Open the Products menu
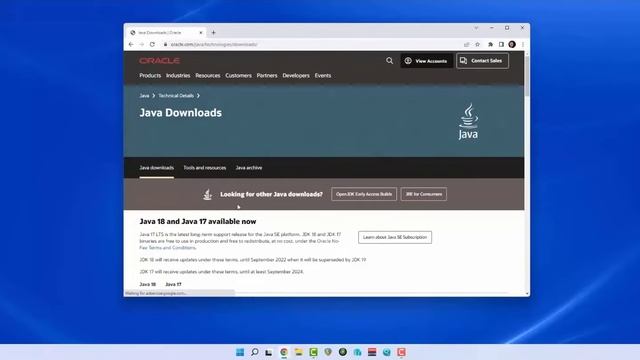The height and width of the screenshot is (360, 640). tap(150, 76)
